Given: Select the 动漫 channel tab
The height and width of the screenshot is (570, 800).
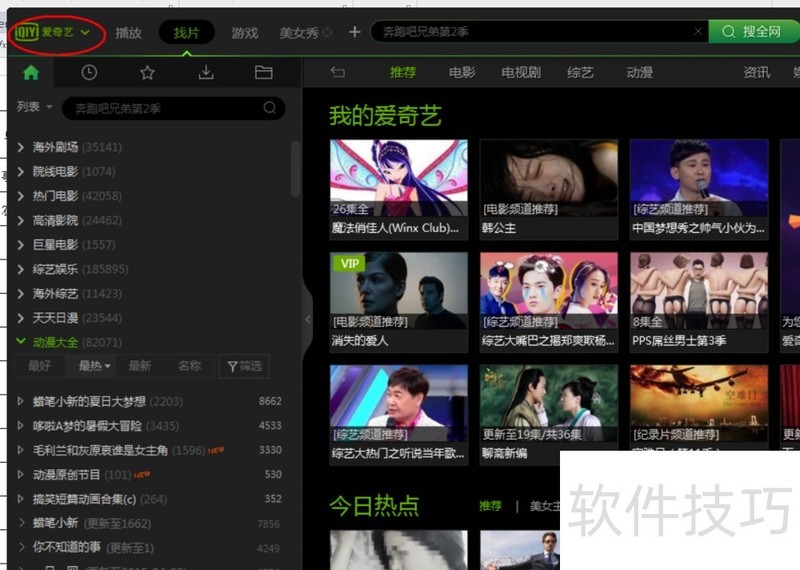Looking at the screenshot, I should 639,72.
